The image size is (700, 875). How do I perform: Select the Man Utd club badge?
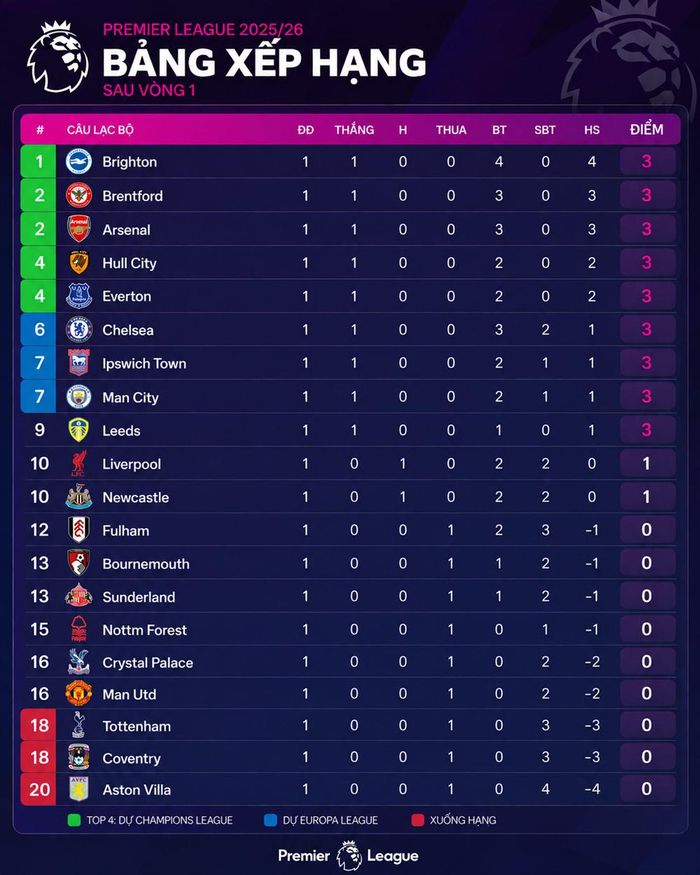coord(79,694)
